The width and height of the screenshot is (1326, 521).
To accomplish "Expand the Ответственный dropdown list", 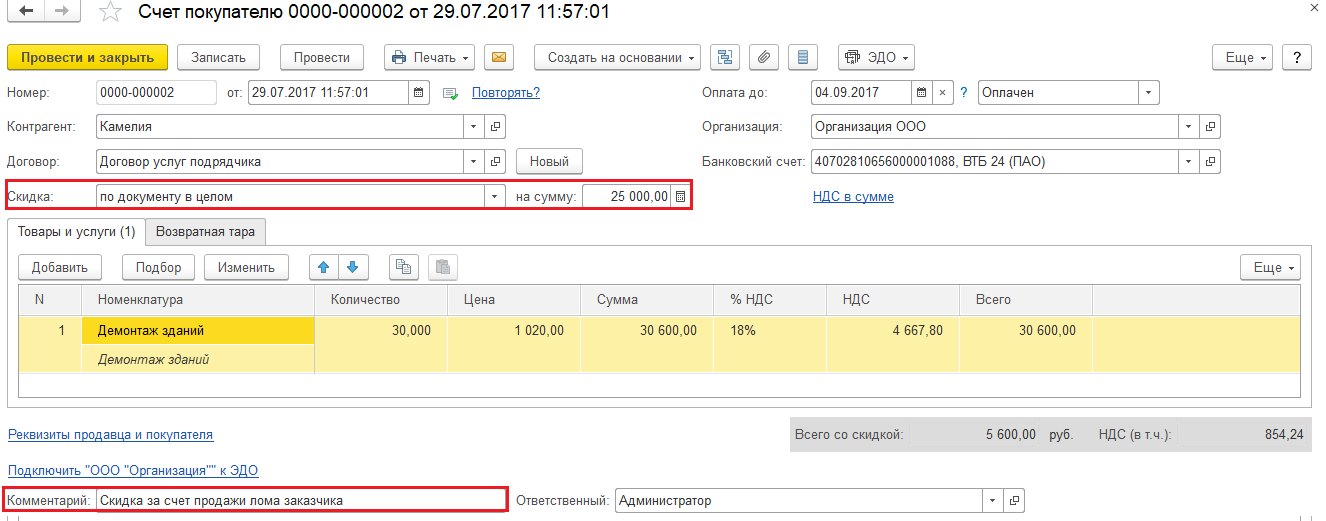I will pos(992,500).
